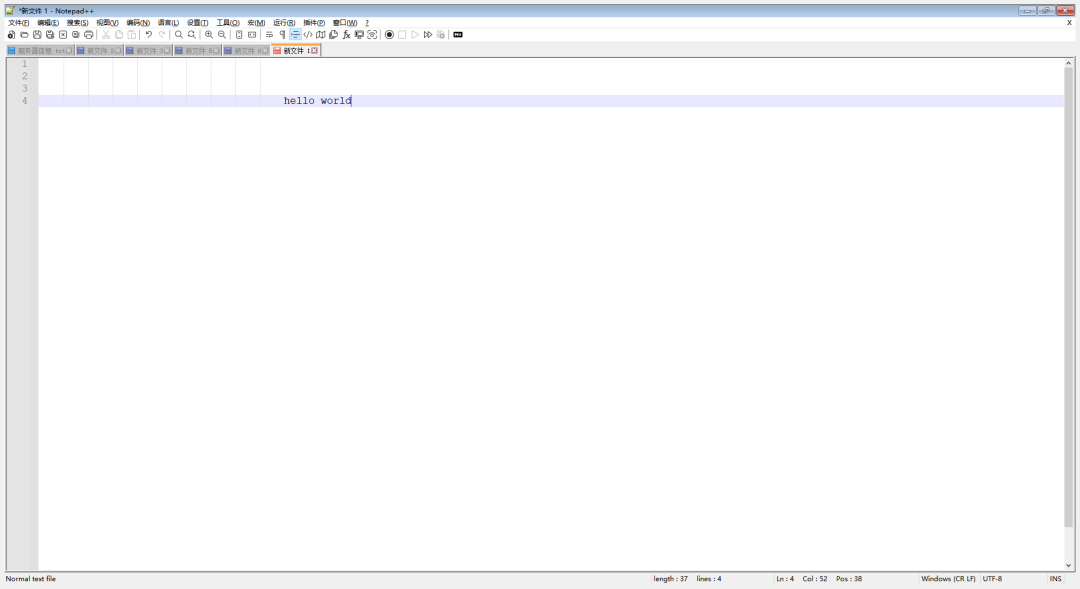Open Find with the magnifier icon
The height and width of the screenshot is (589, 1080).
(179, 35)
